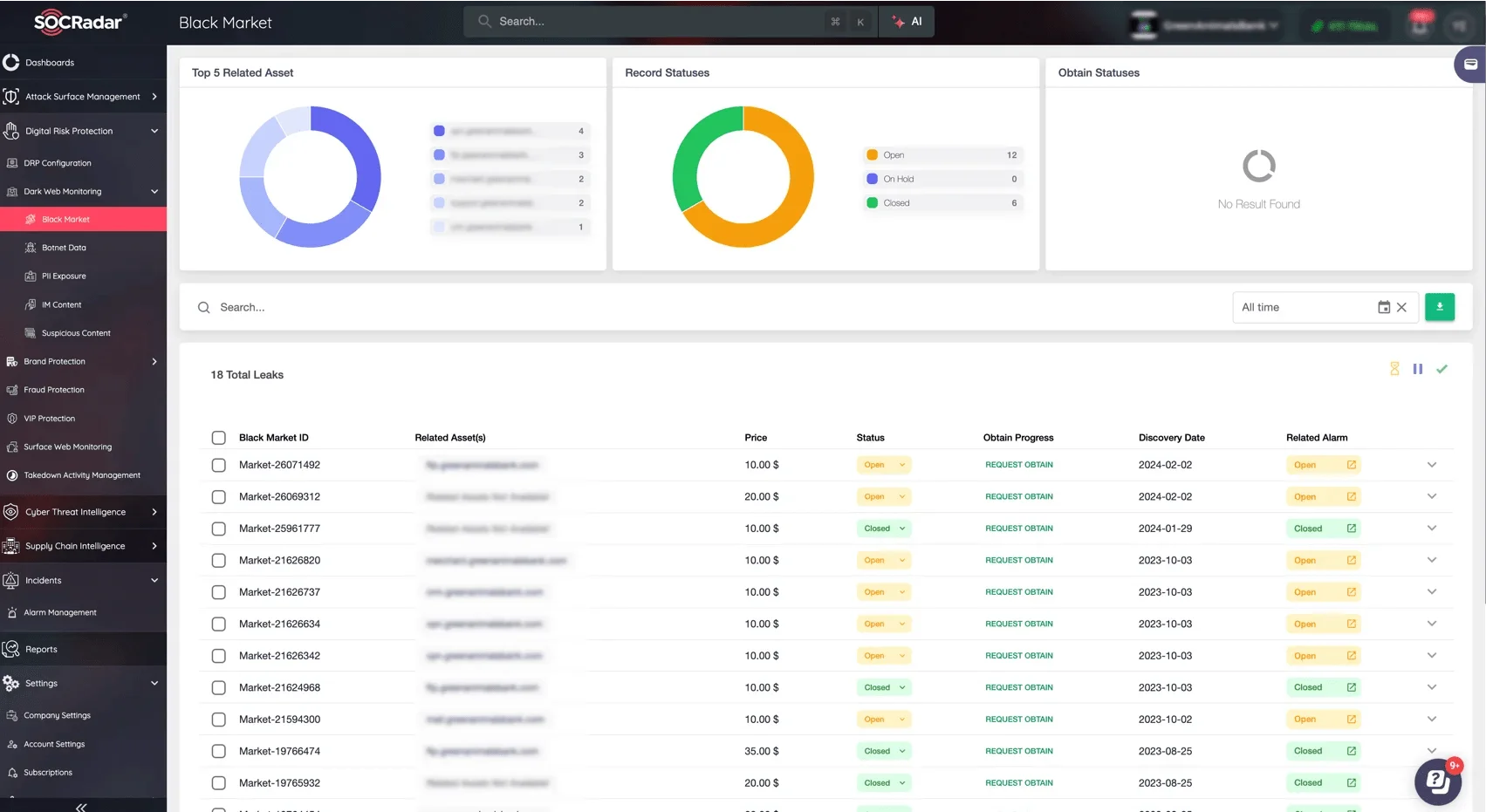This screenshot has height=812, width=1486.
Task: Check the box for Market-26069312
Action: [x=219, y=497]
